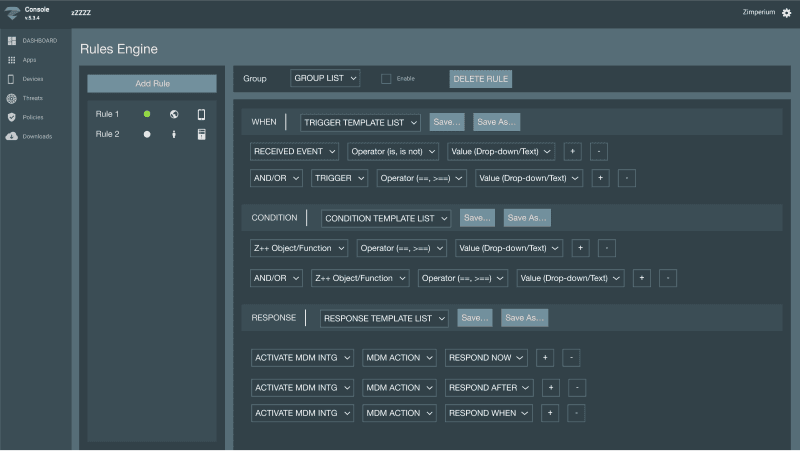Click the phone icon on Rule 1
Image resolution: width=800 pixels, height=451 pixels.
[201, 114]
